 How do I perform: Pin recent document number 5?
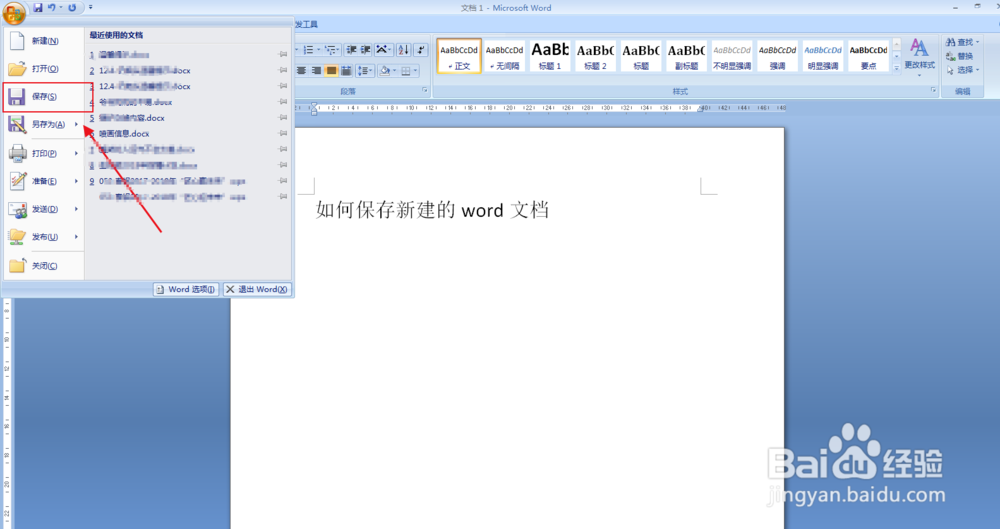[x=283, y=118]
